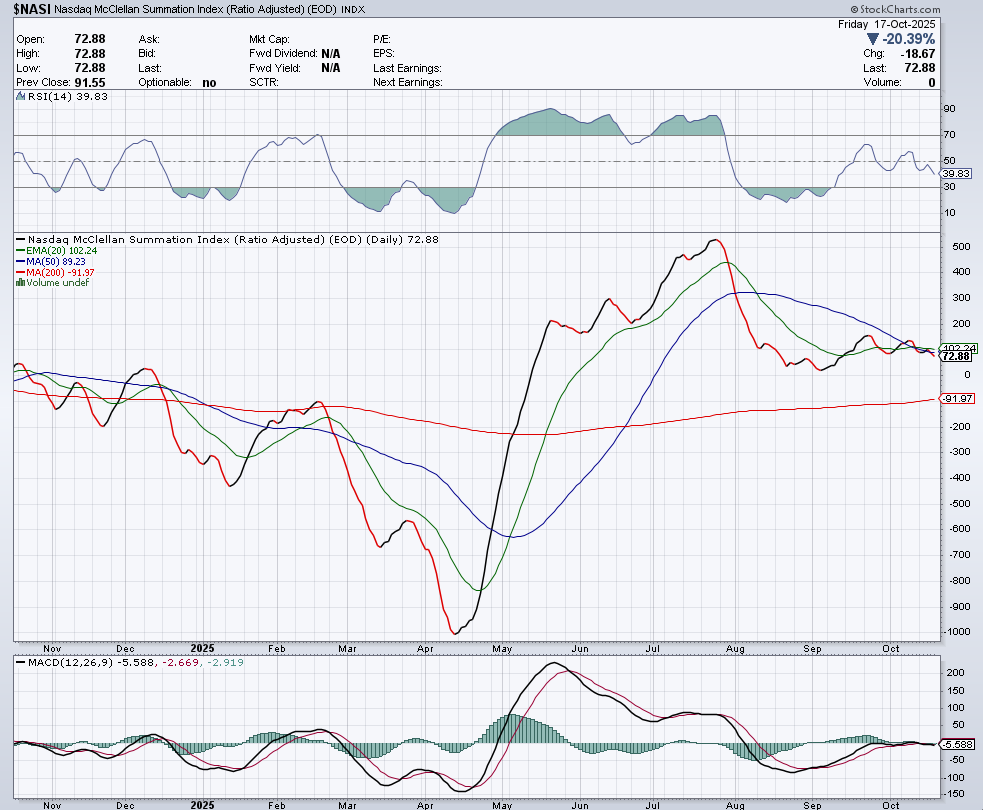
Task: Click the -20.39% percent change value
Action: (x=908, y=39)
